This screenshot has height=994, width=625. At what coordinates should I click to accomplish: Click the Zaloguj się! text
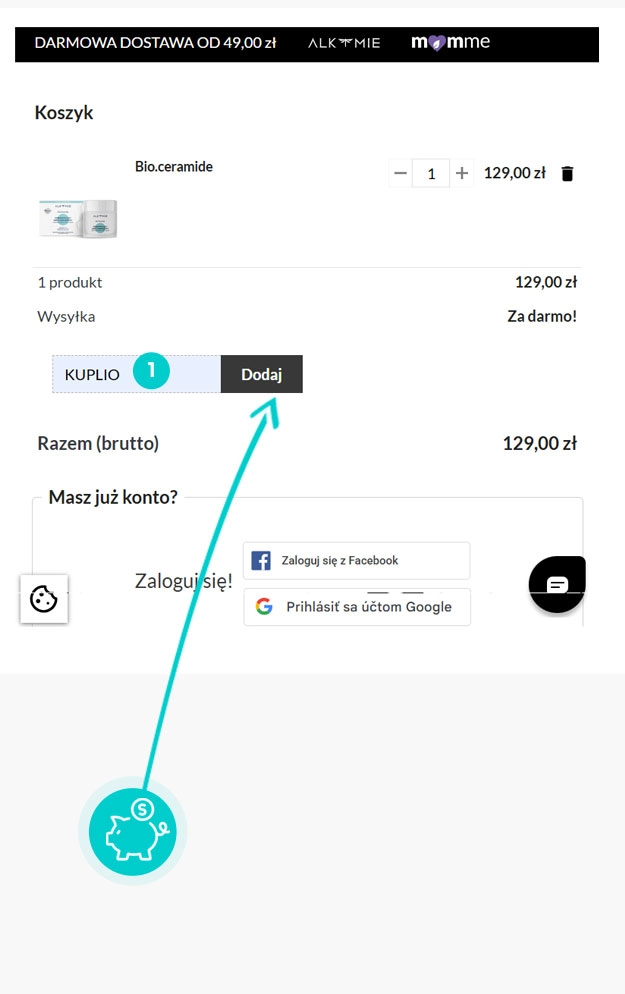tap(184, 581)
